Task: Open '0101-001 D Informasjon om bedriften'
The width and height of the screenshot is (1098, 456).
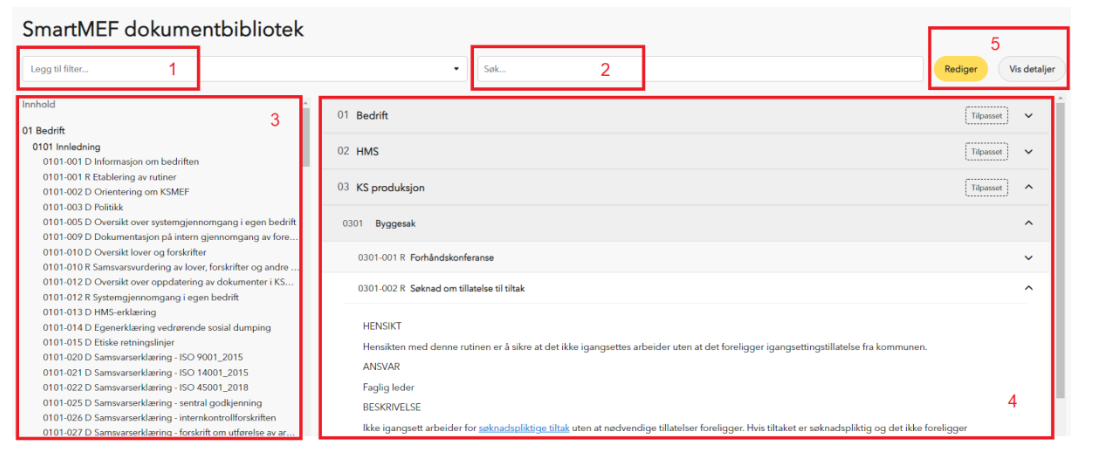Action: click(120, 162)
